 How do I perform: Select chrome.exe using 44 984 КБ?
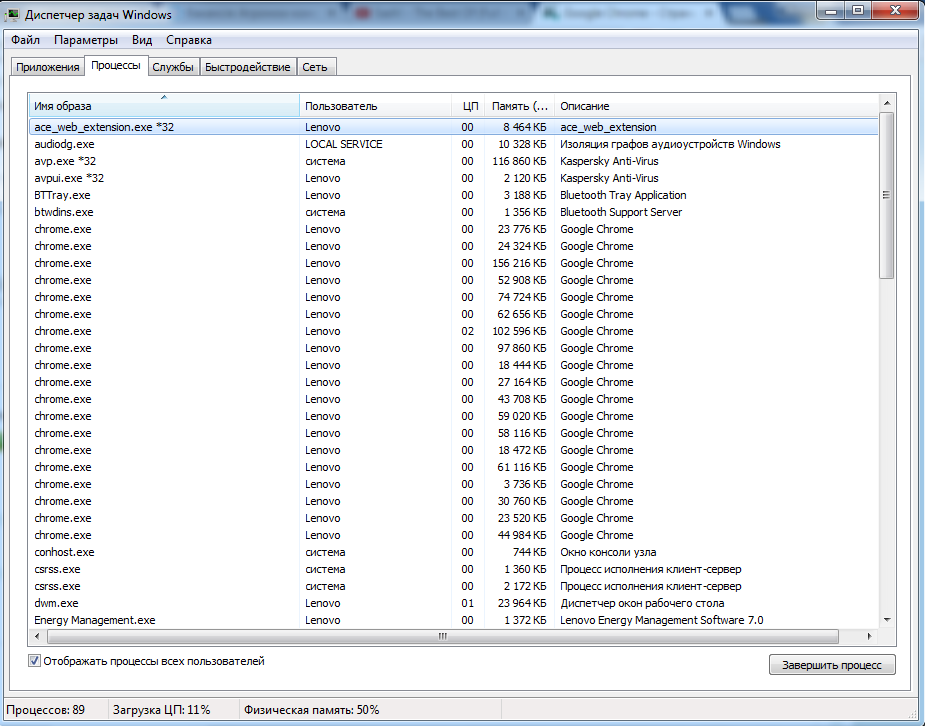coord(453,535)
